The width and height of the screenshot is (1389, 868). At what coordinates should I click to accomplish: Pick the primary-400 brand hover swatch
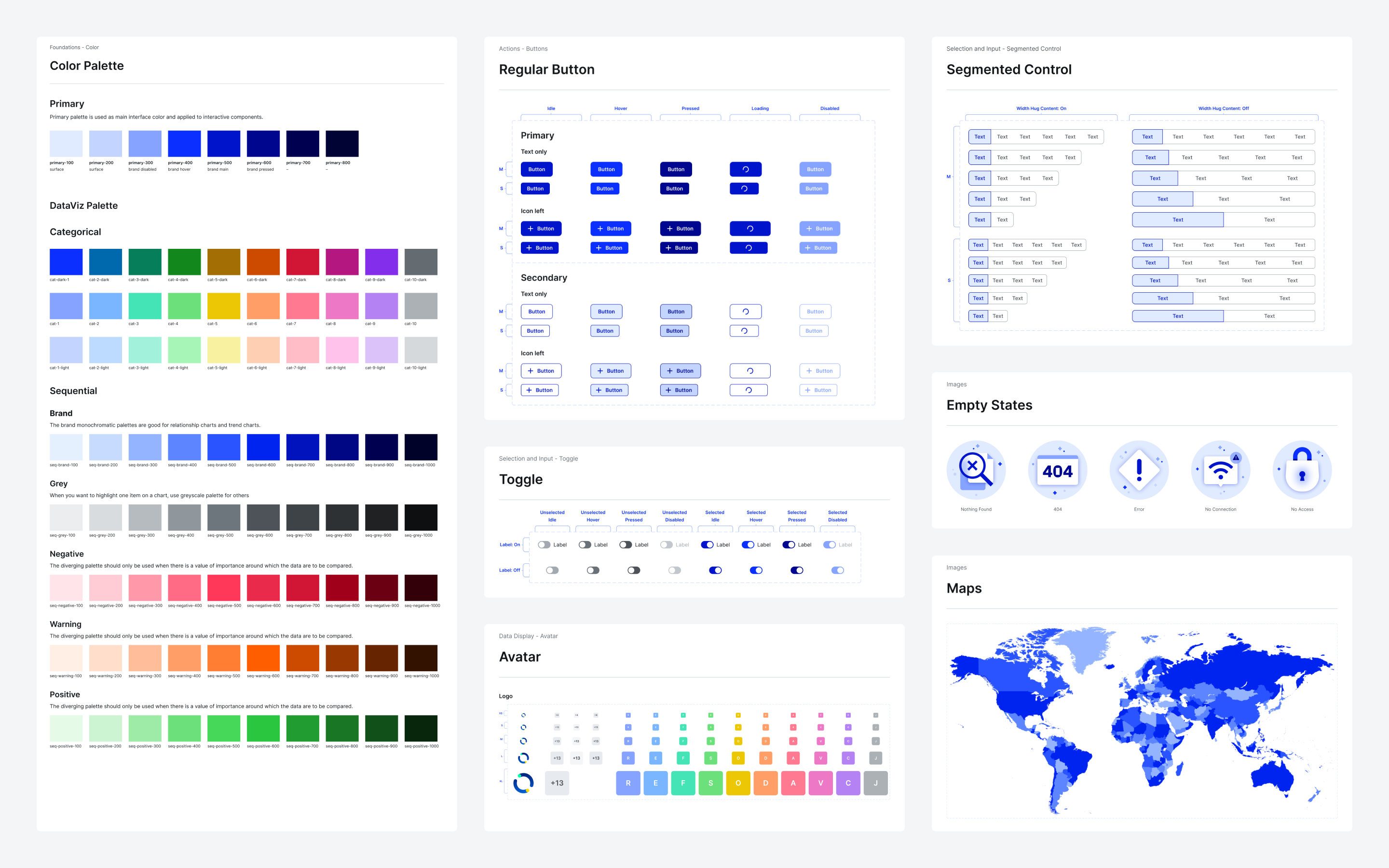[x=184, y=144]
